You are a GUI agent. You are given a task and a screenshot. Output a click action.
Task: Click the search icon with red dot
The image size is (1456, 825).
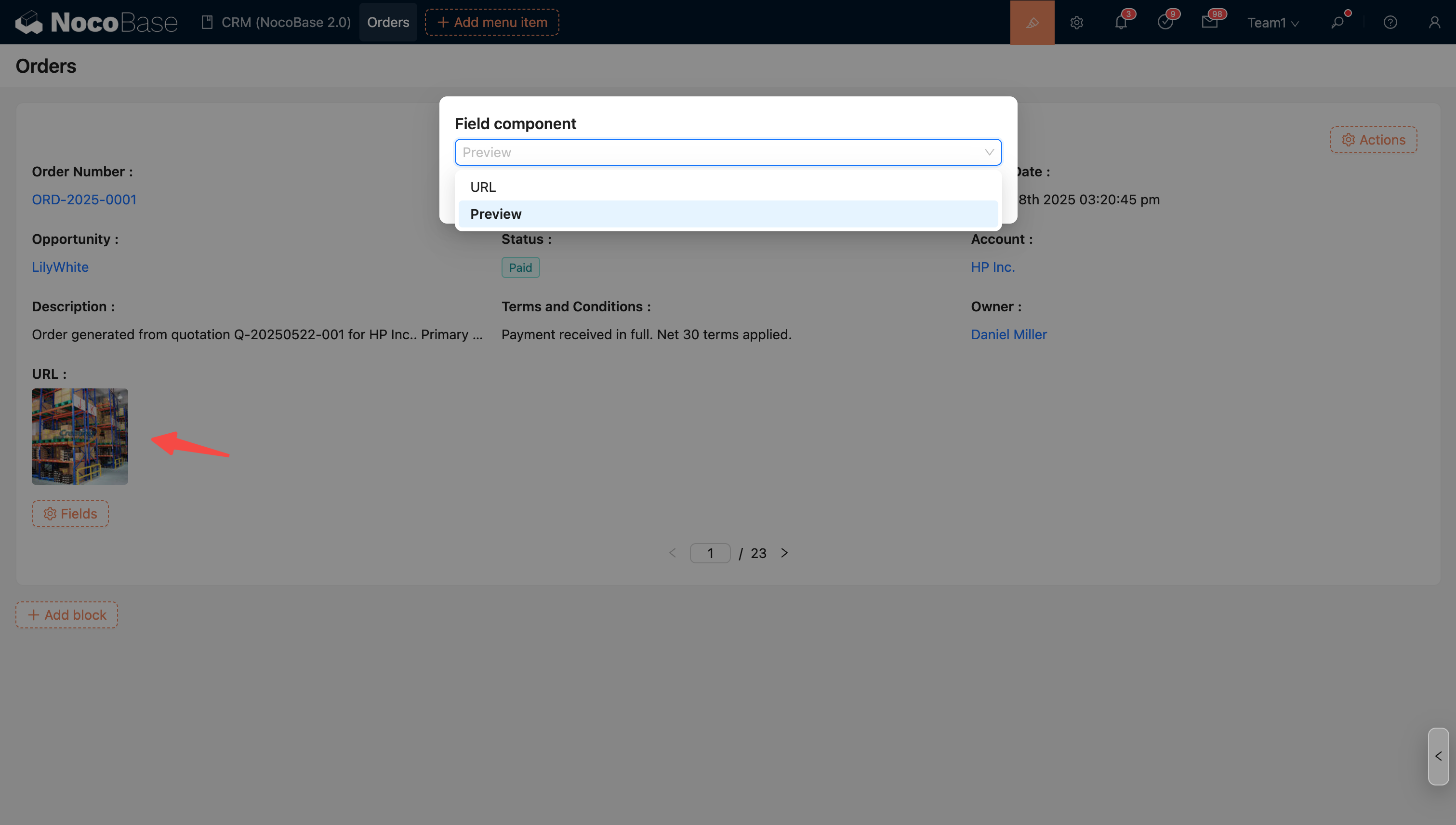point(1337,23)
